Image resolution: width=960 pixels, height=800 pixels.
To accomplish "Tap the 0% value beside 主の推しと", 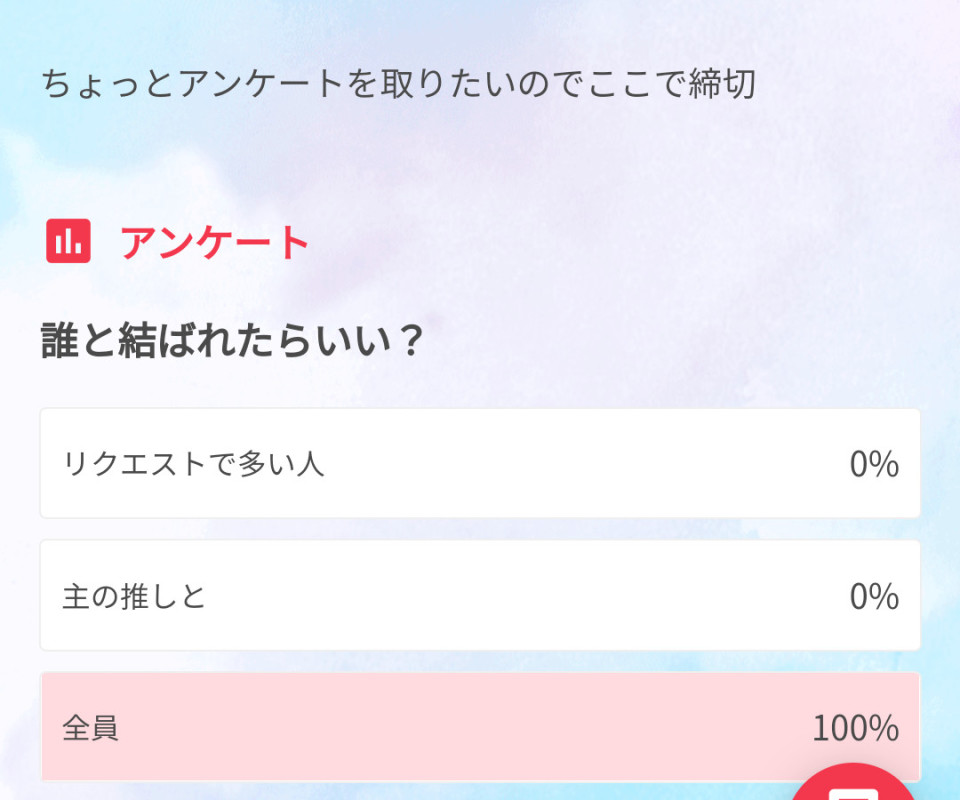I will 874,596.
